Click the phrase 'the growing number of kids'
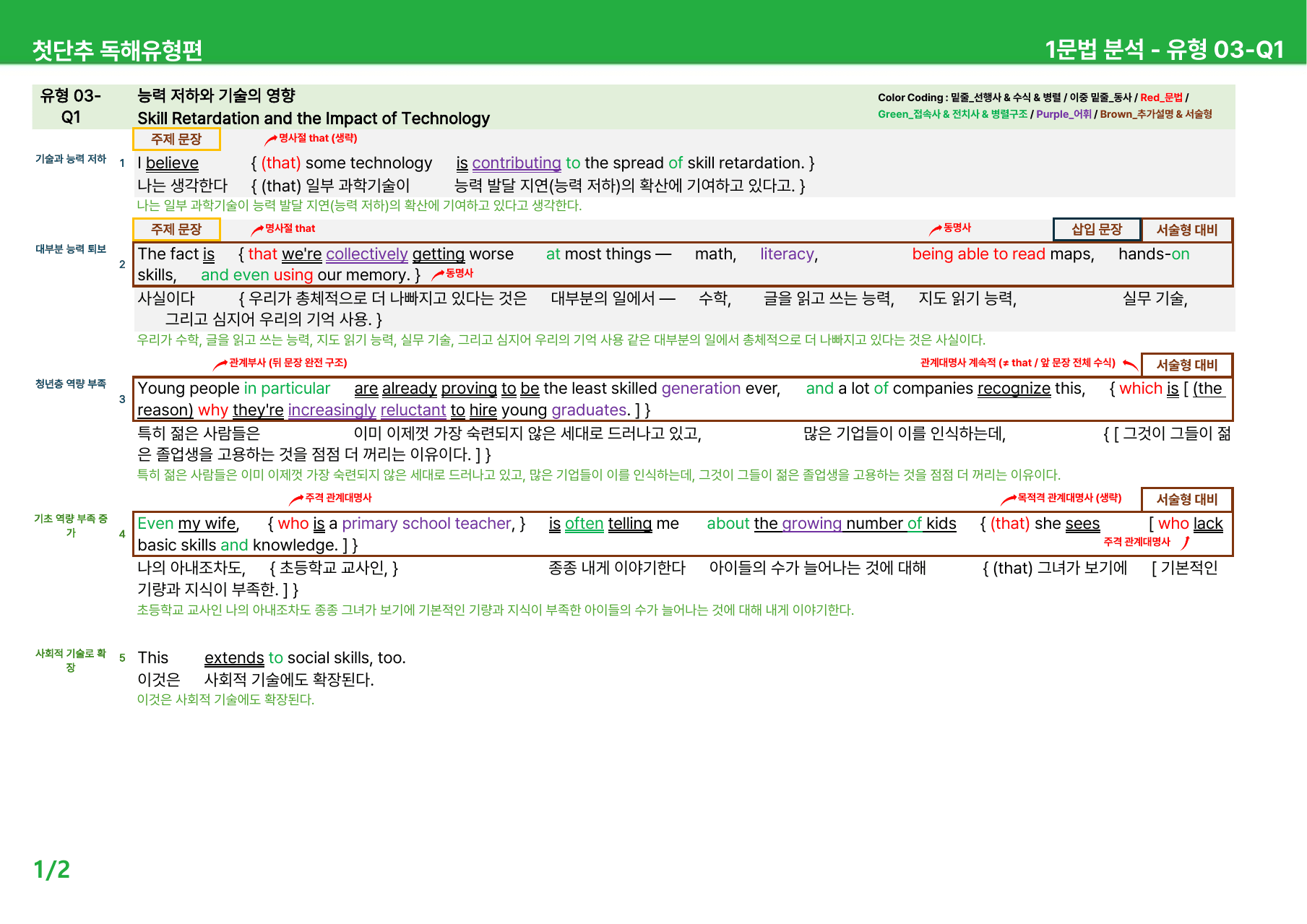The image size is (1307, 924). [855, 524]
